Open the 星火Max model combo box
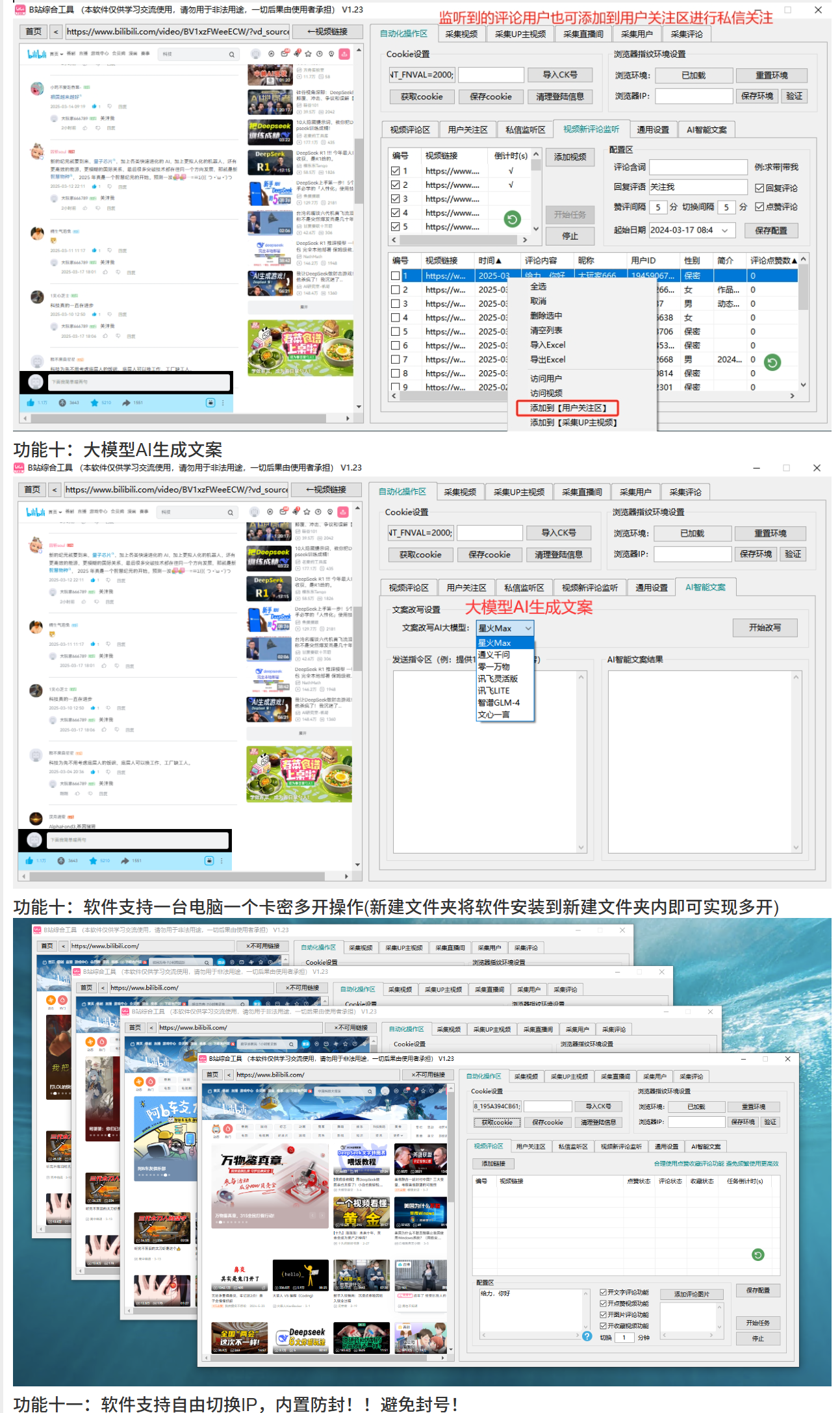Screen dimensions: 840x1413 click(505, 628)
